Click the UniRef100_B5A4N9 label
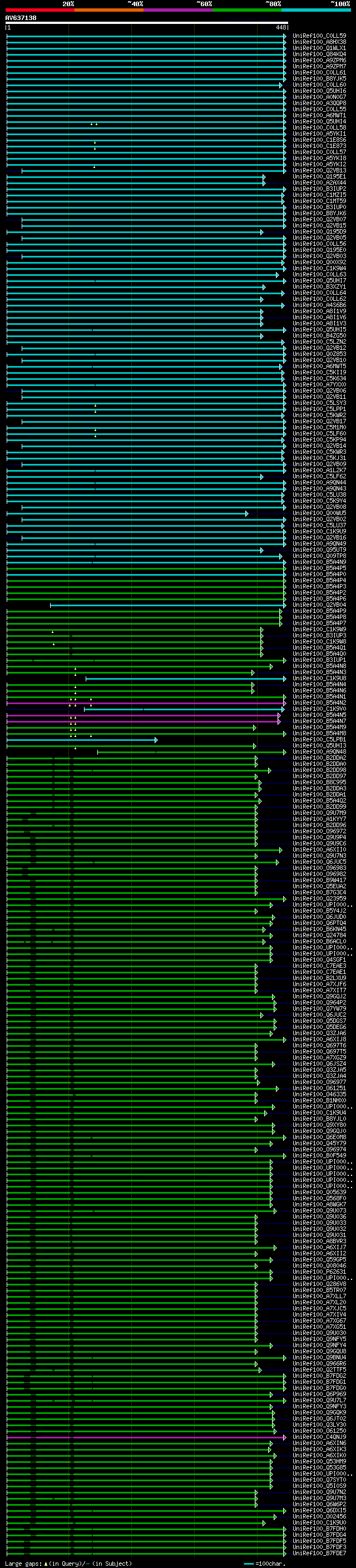This screenshot has width=356, height=1568. pyautogui.click(x=319, y=562)
